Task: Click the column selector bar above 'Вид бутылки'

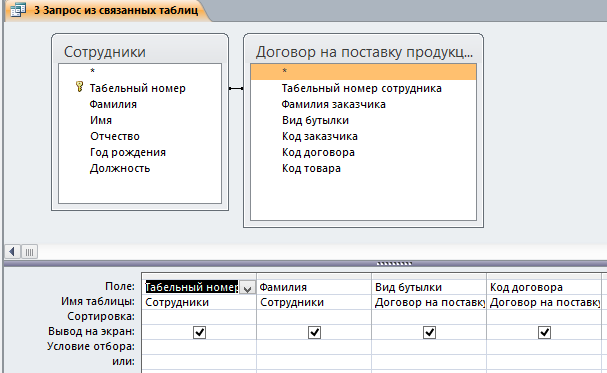Action: (x=429, y=276)
